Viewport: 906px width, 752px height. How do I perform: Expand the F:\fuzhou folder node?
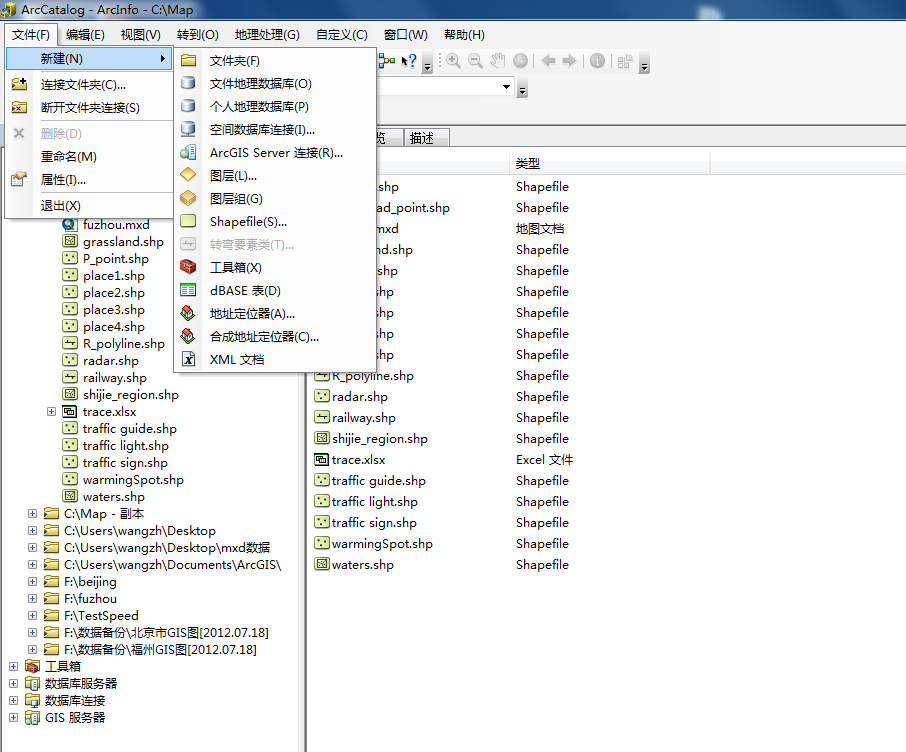[32, 598]
